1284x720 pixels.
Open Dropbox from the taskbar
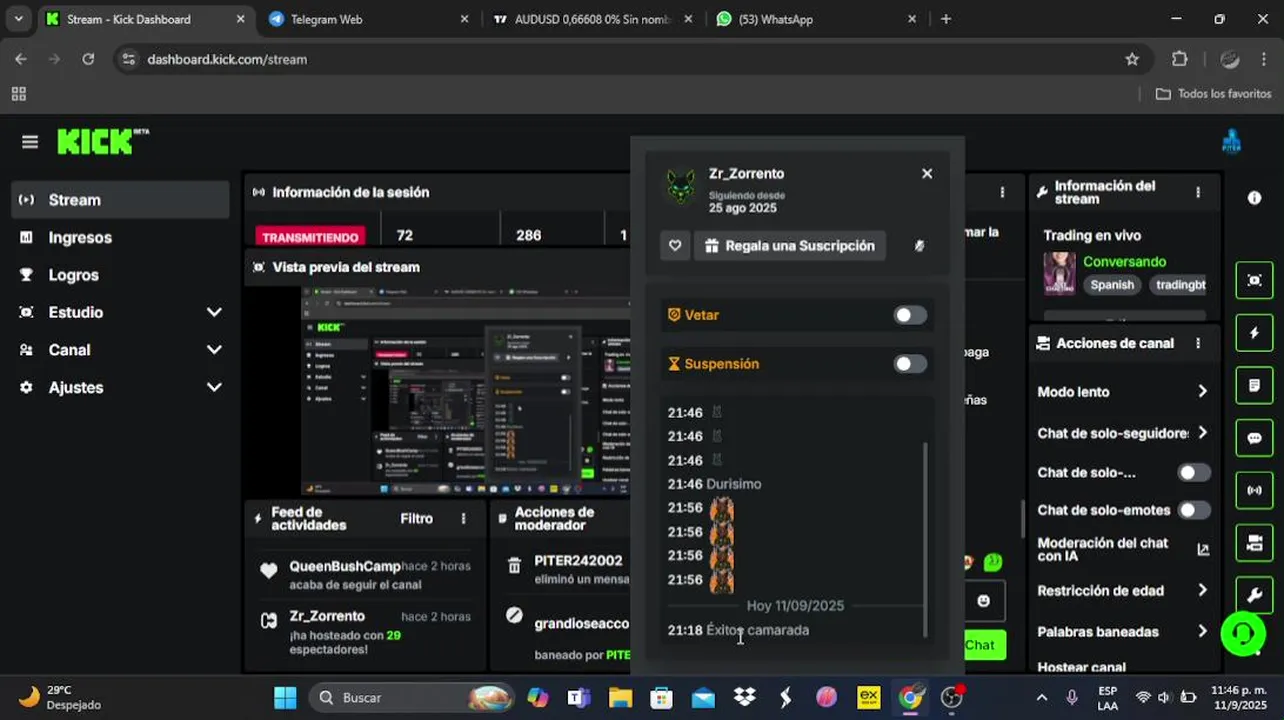tap(744, 697)
